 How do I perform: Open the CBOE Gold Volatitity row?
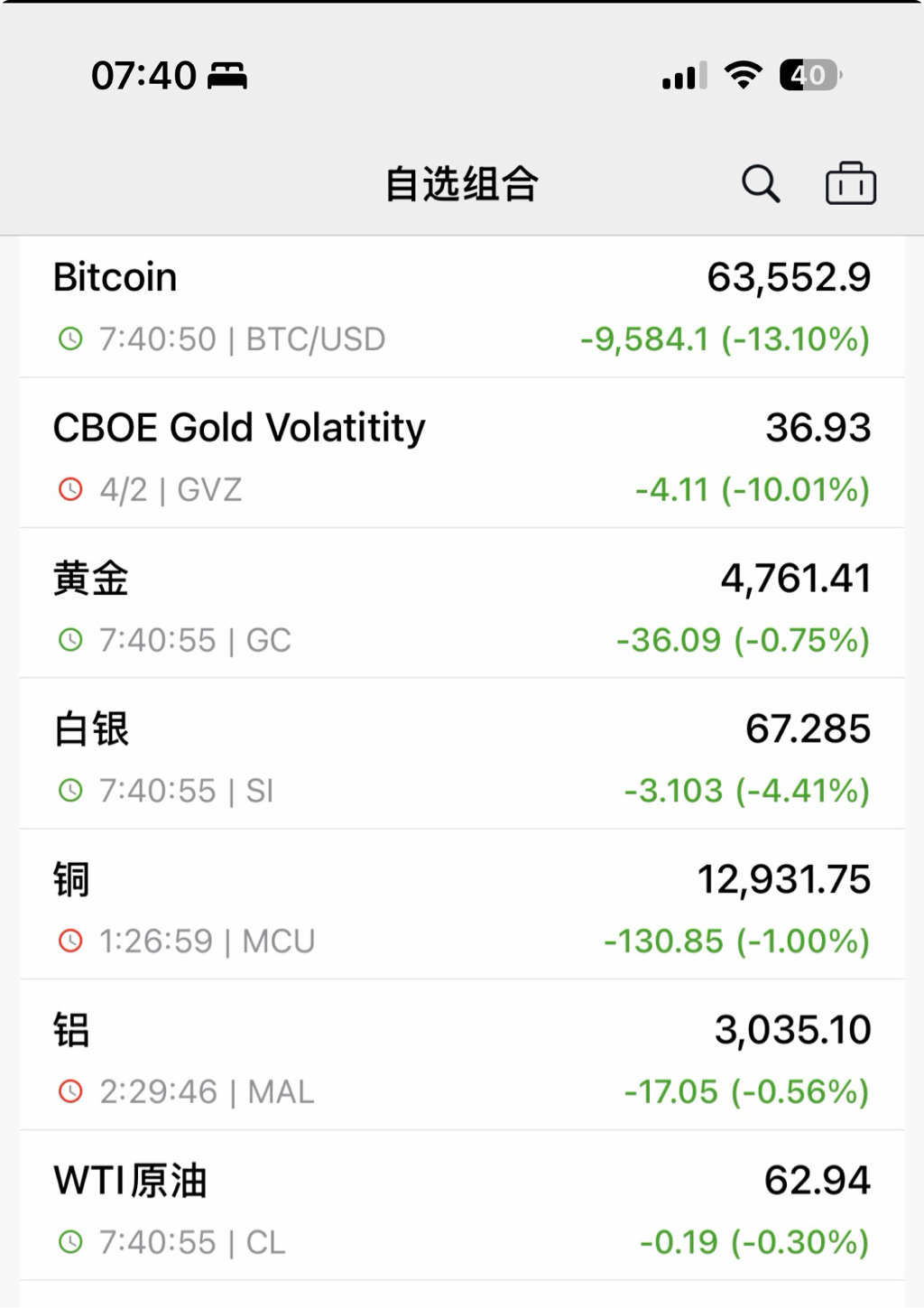(239, 428)
